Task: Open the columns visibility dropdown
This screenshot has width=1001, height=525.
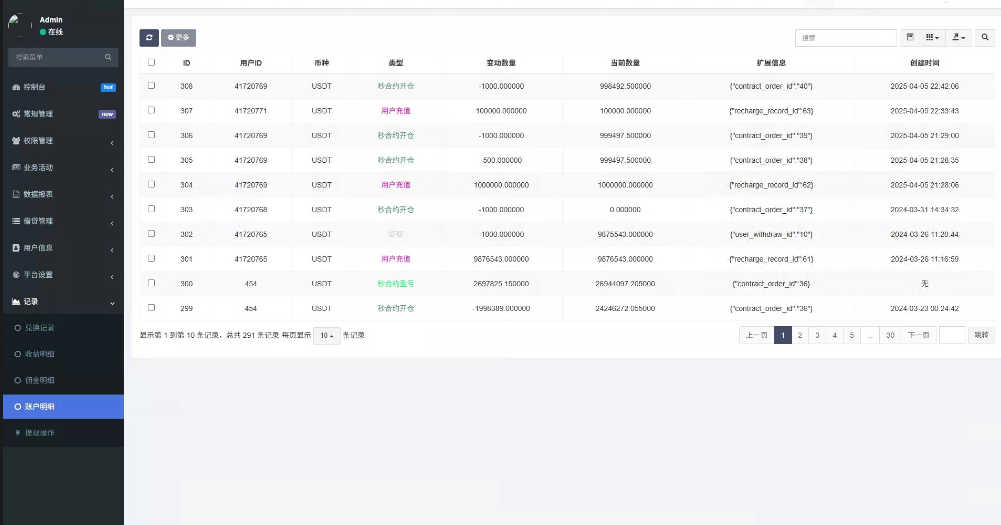Action: click(932, 38)
